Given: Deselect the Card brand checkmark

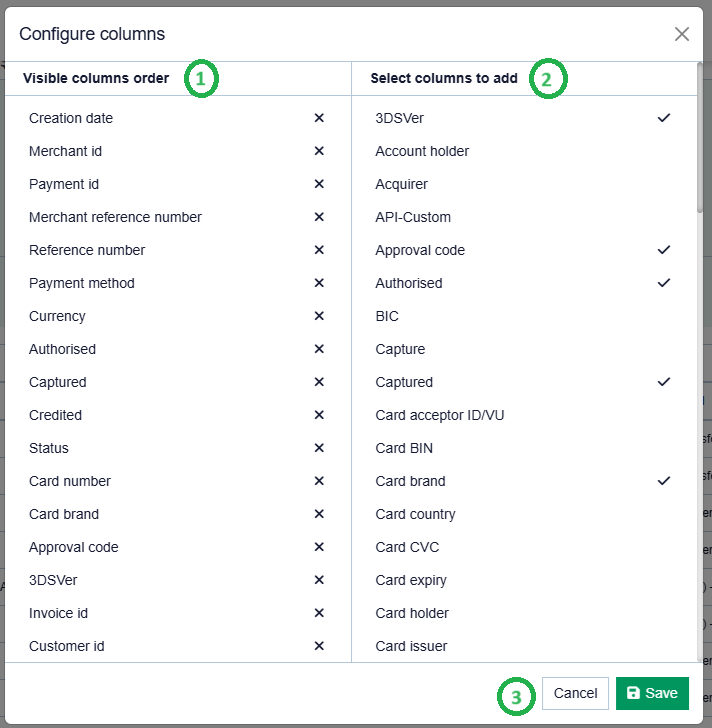Looking at the screenshot, I should point(663,481).
